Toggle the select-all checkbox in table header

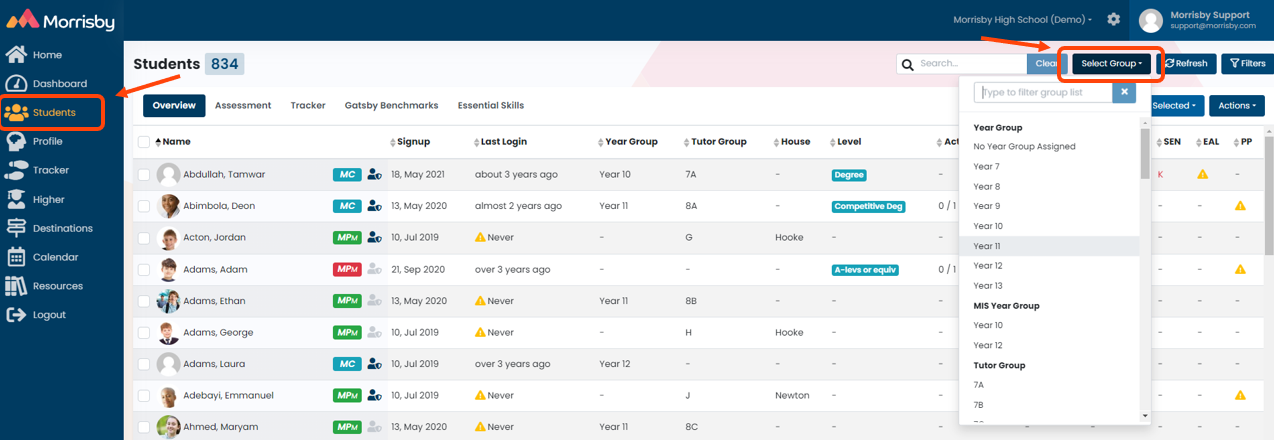coord(144,142)
